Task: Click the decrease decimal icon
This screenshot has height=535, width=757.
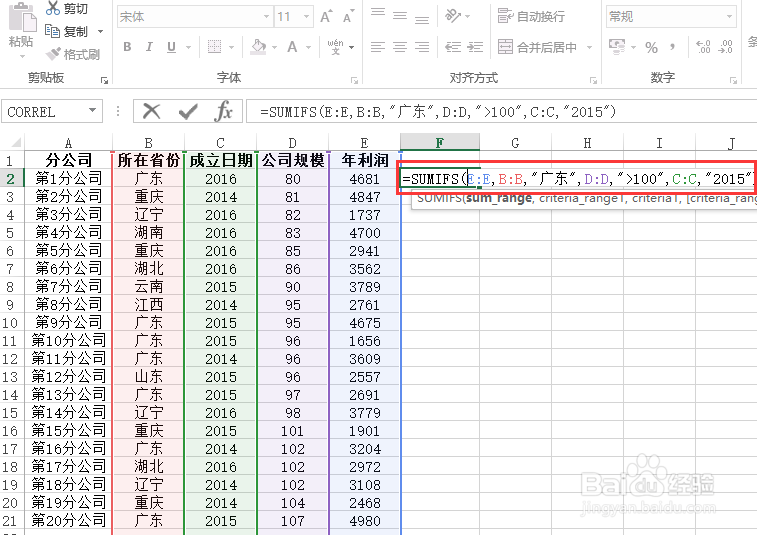Action: point(726,47)
